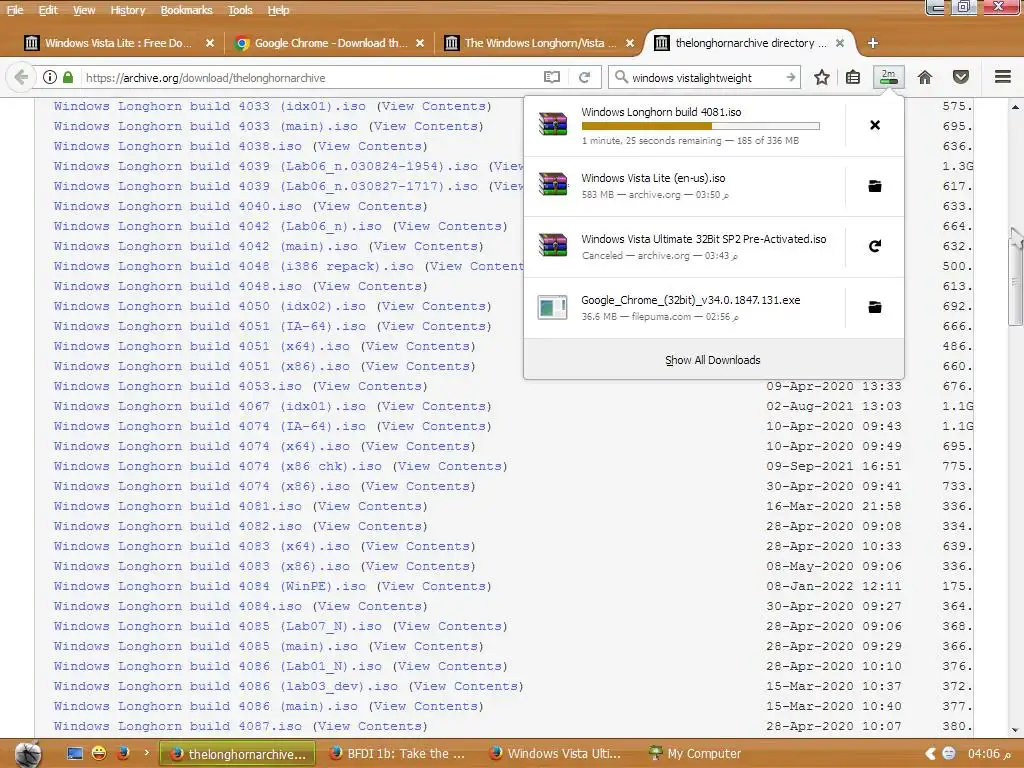Click the taskbar clock showing 04:06
The width and height of the screenshot is (1024, 768).
click(989, 754)
